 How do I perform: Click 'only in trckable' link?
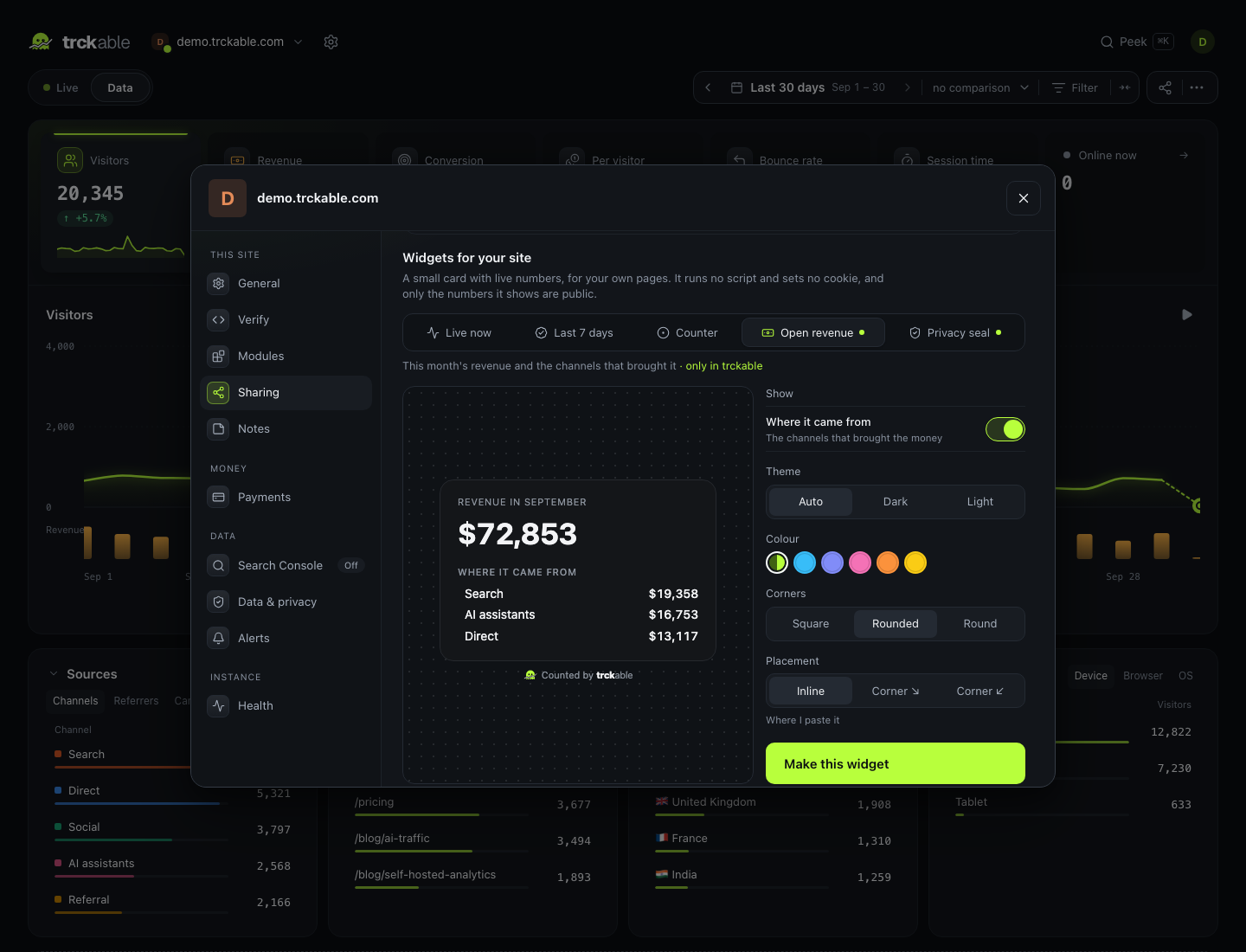pos(724,366)
